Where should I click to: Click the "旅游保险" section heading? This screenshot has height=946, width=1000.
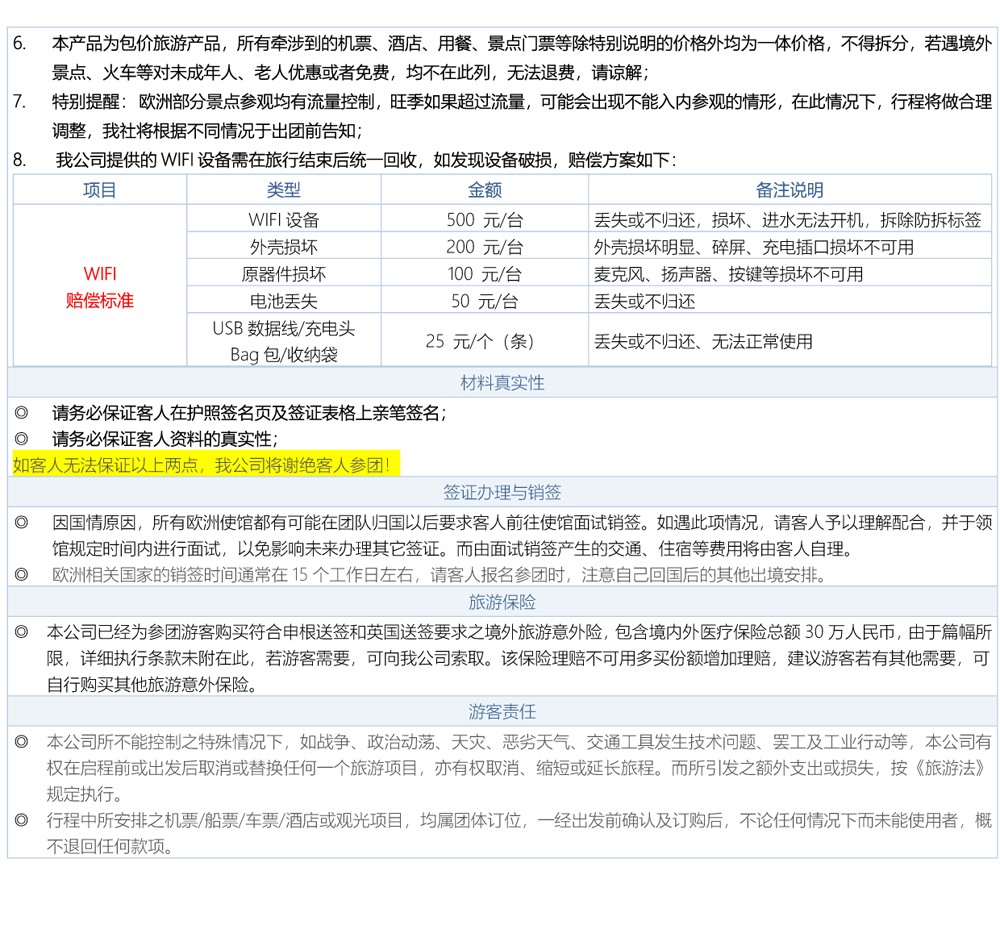pyautogui.click(x=502, y=602)
